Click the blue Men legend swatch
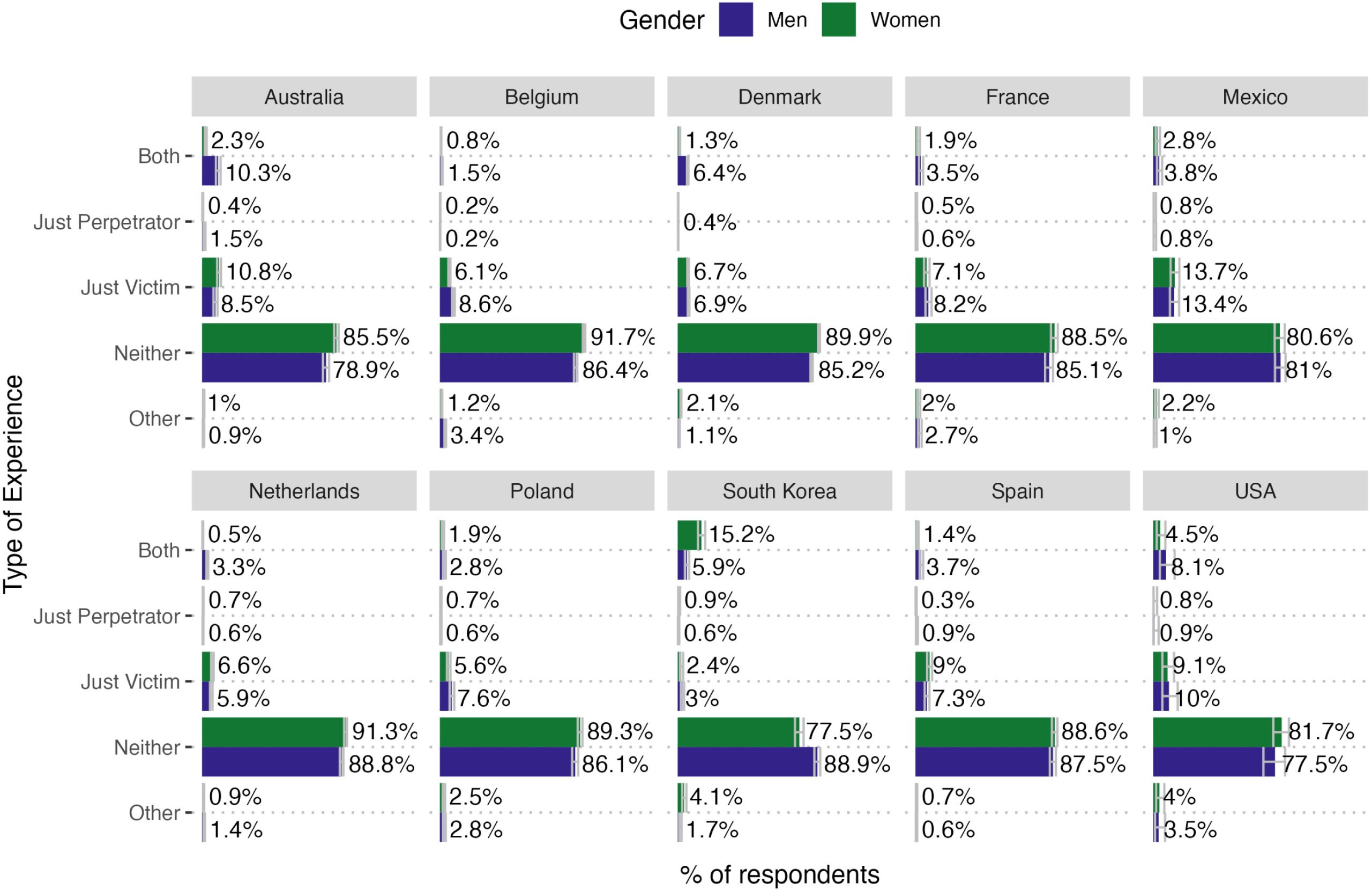 point(736,20)
